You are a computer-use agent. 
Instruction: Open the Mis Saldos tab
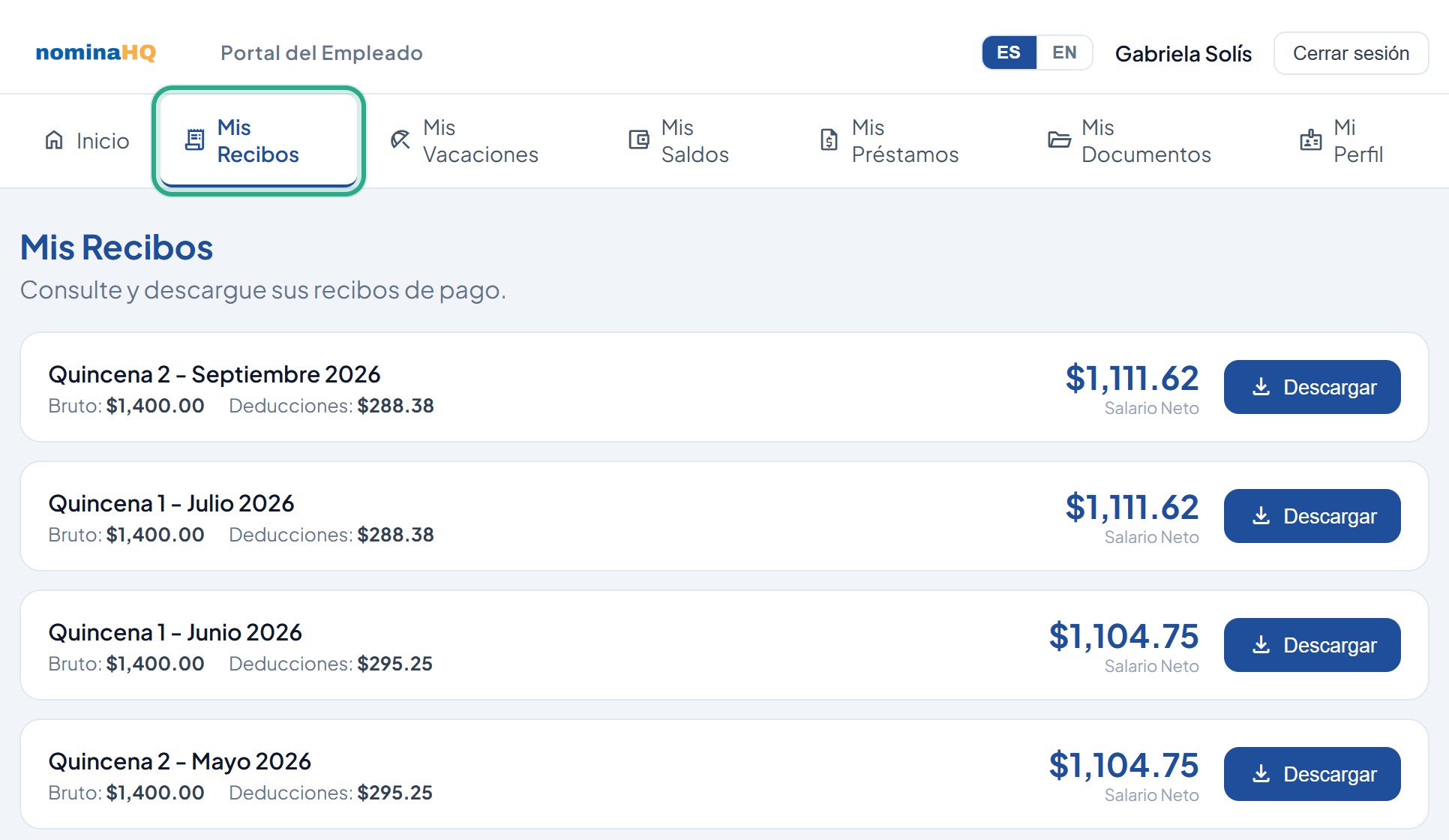679,141
